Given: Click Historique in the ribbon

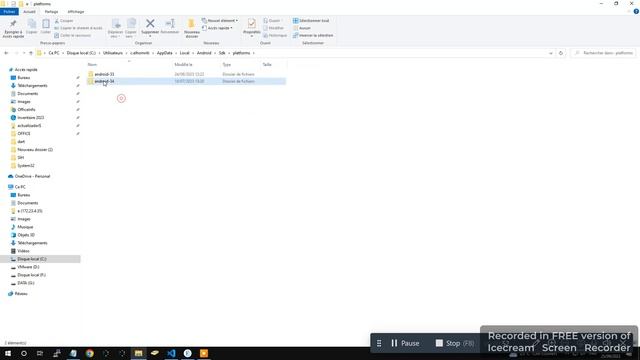Looking at the screenshot, I should tap(275, 36).
